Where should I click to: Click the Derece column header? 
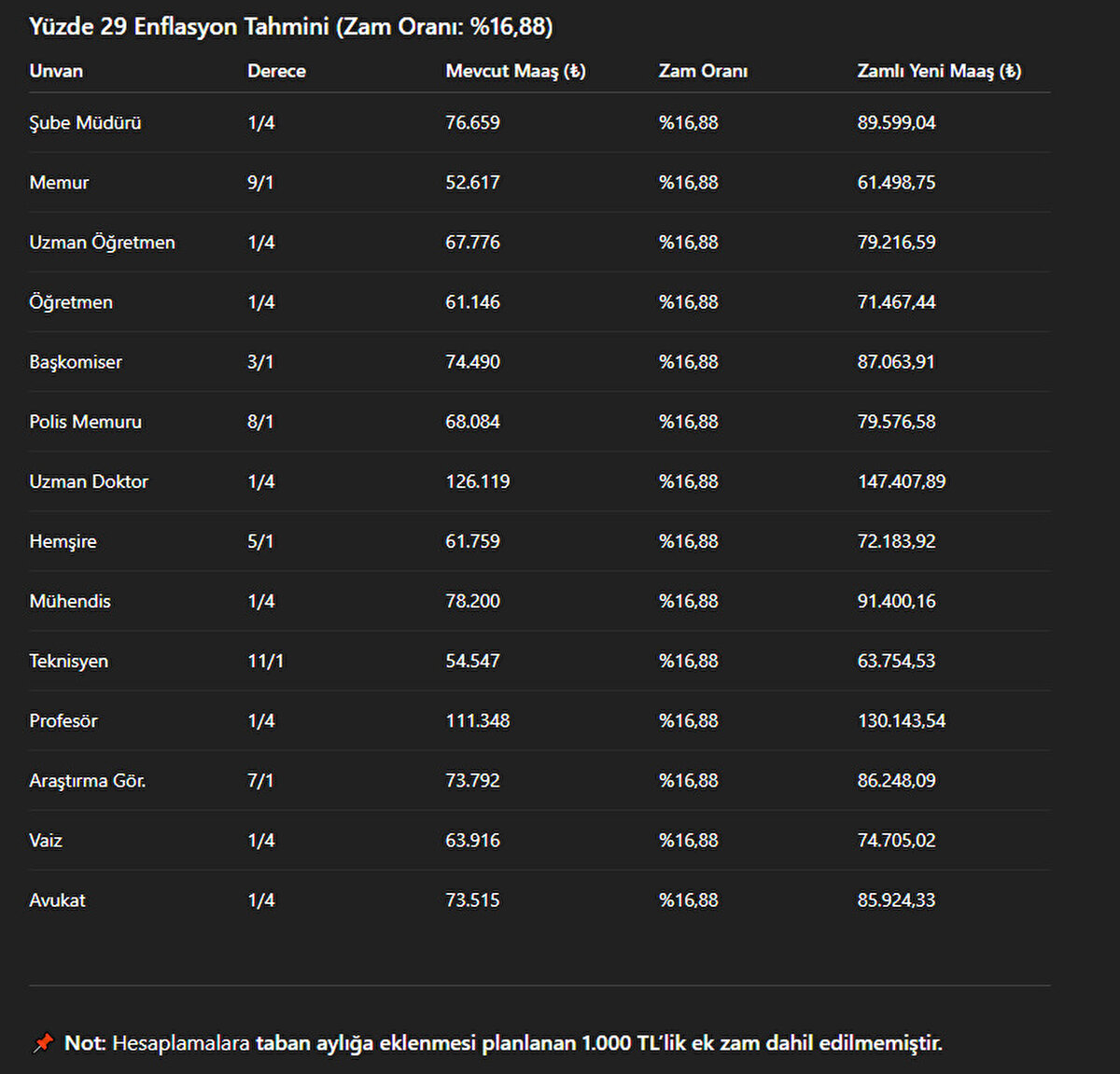point(276,71)
